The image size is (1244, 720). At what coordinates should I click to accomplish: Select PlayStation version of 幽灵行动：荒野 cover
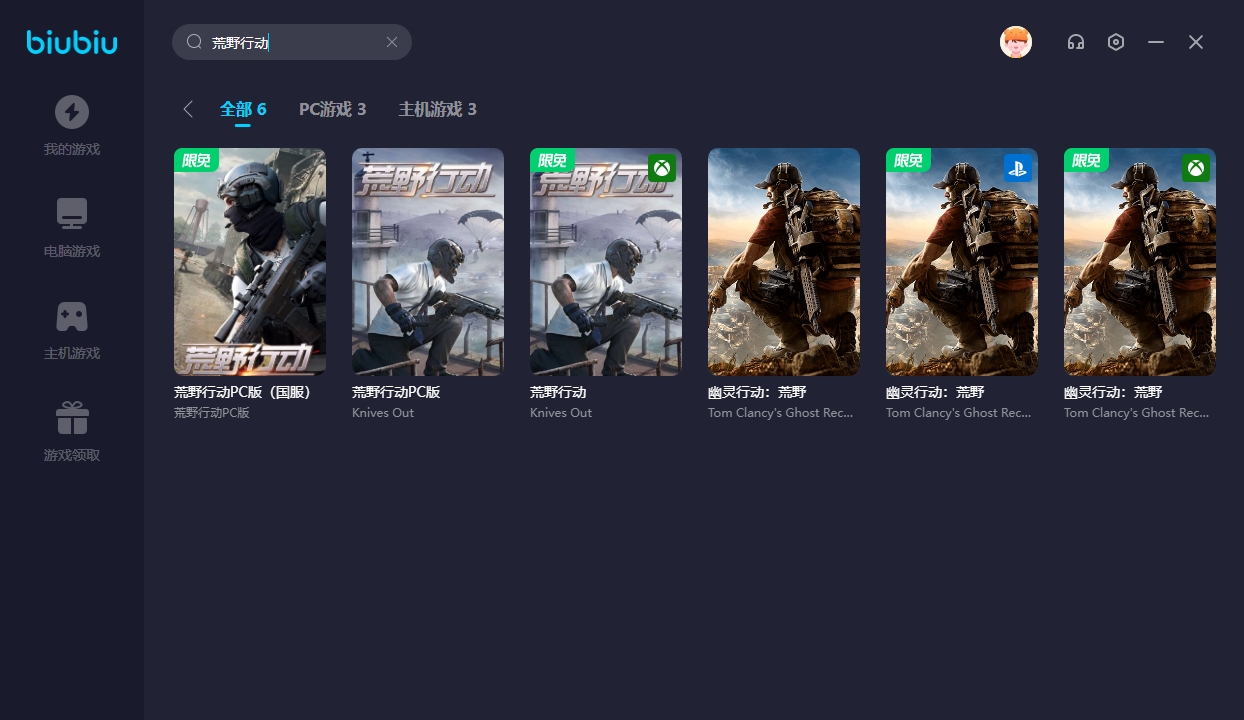click(962, 262)
